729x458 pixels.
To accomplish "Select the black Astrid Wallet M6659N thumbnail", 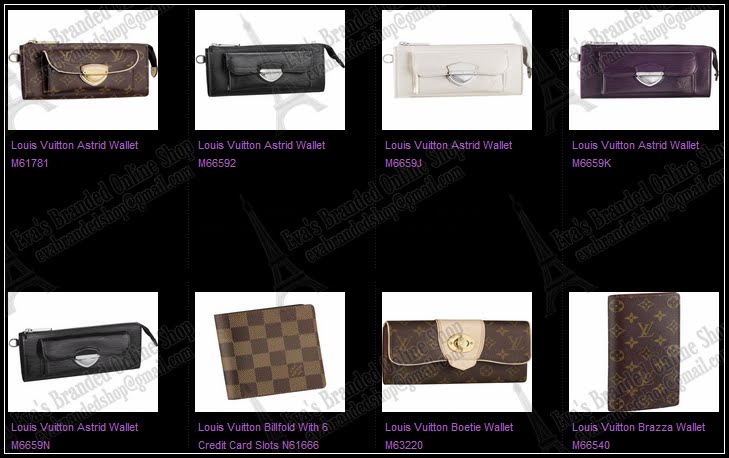I will pos(83,352).
